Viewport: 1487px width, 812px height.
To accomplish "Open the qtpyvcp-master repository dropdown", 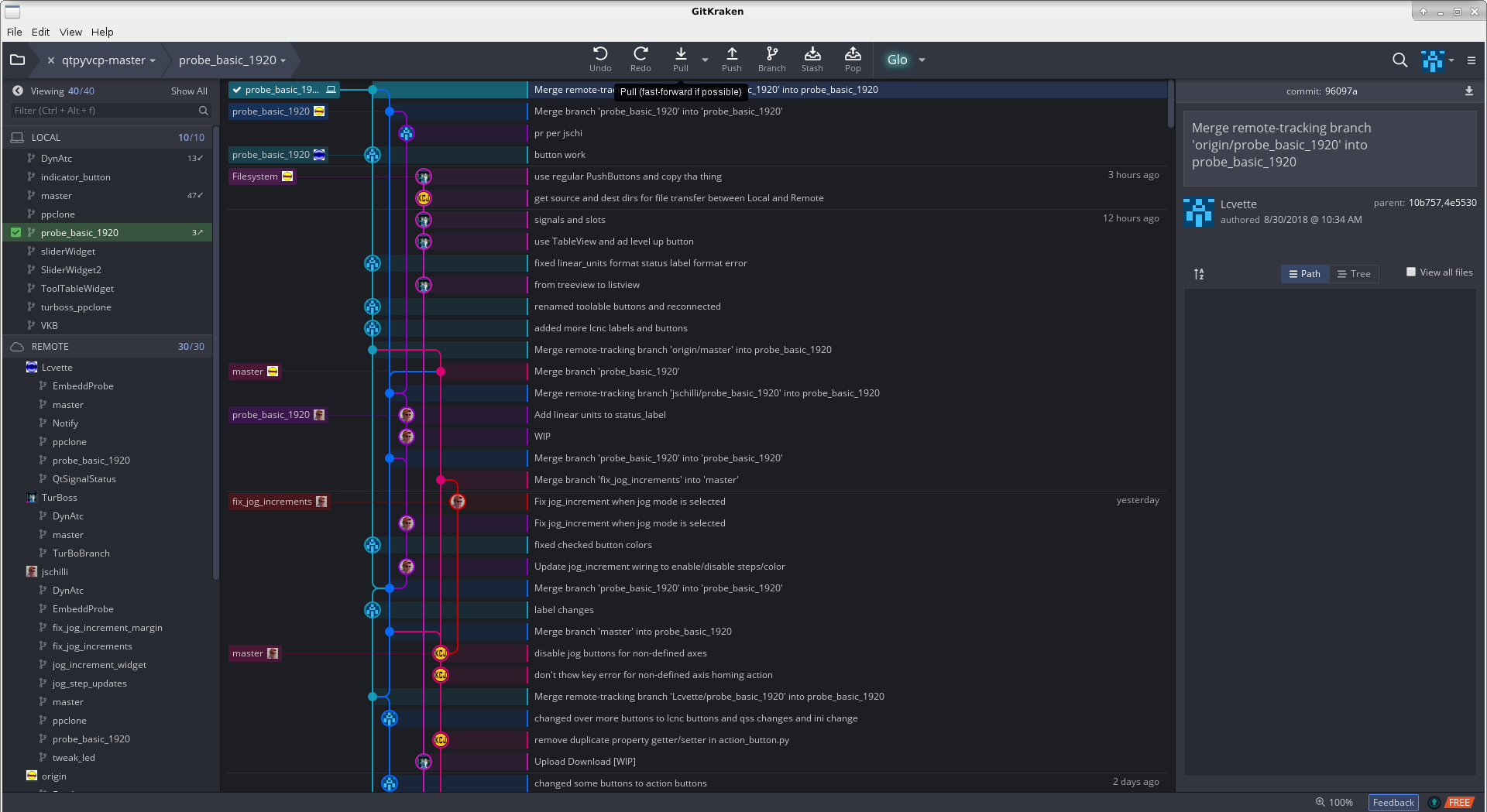I will pos(153,60).
